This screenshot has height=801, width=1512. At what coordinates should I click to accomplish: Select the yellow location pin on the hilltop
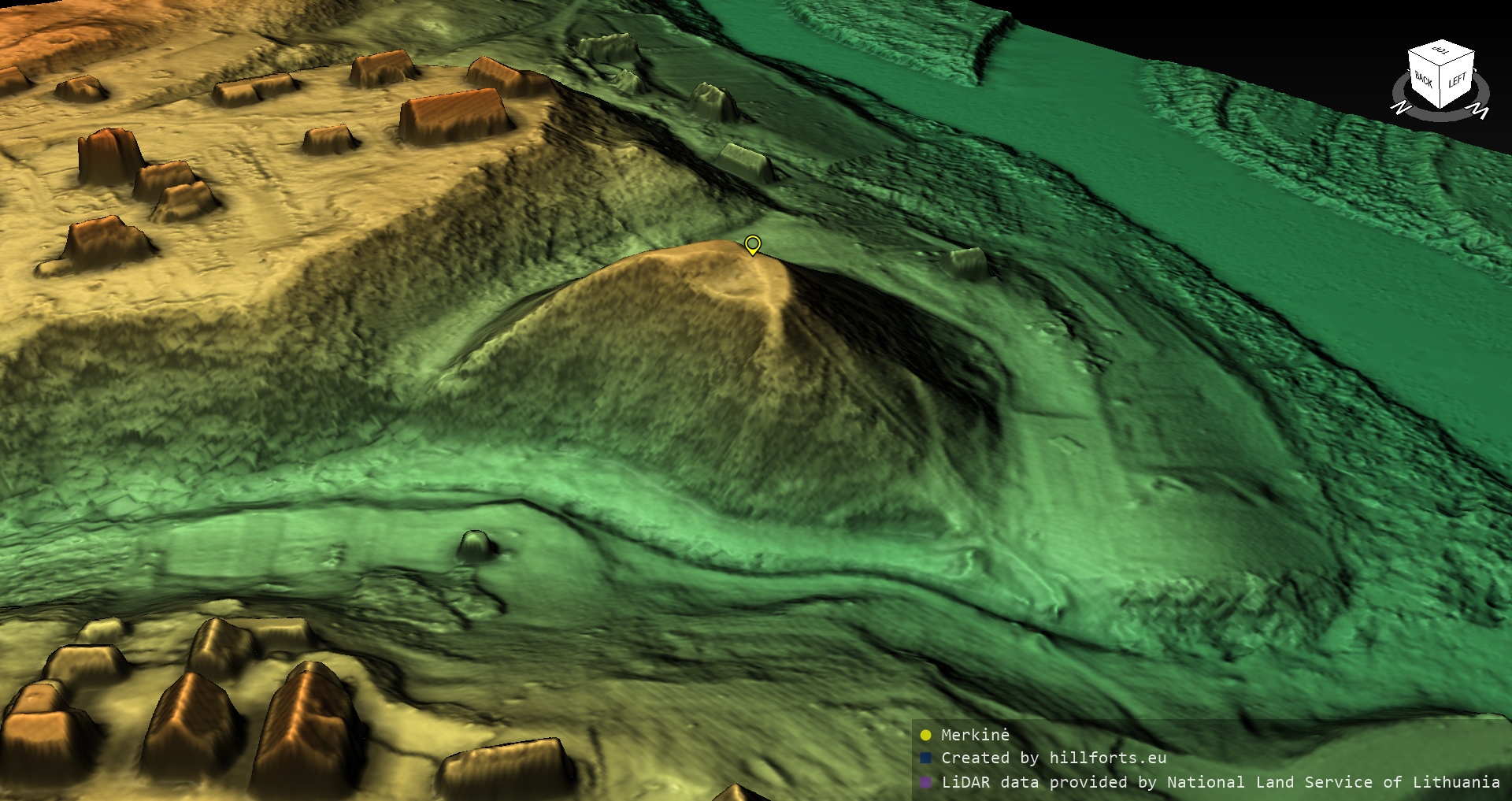pyautogui.click(x=752, y=244)
